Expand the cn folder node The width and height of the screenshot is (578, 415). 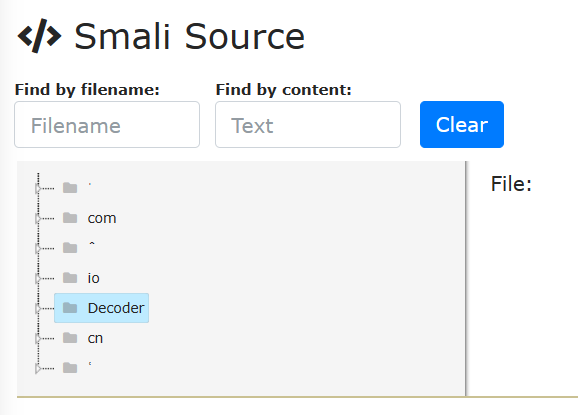[x=38, y=338]
